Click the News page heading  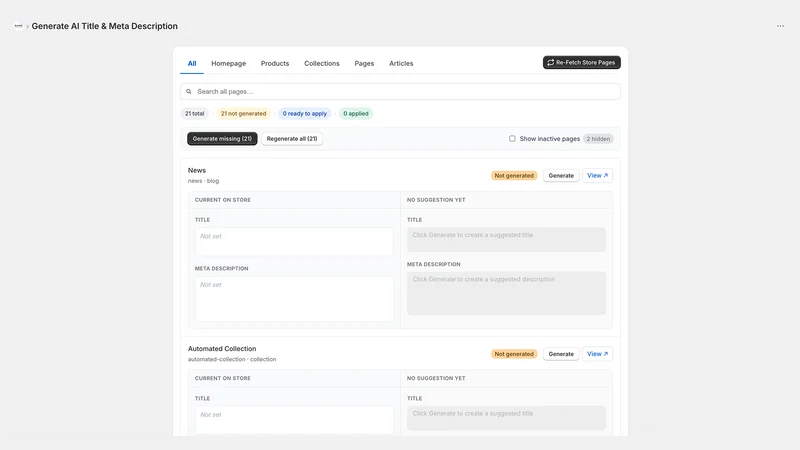(x=197, y=170)
